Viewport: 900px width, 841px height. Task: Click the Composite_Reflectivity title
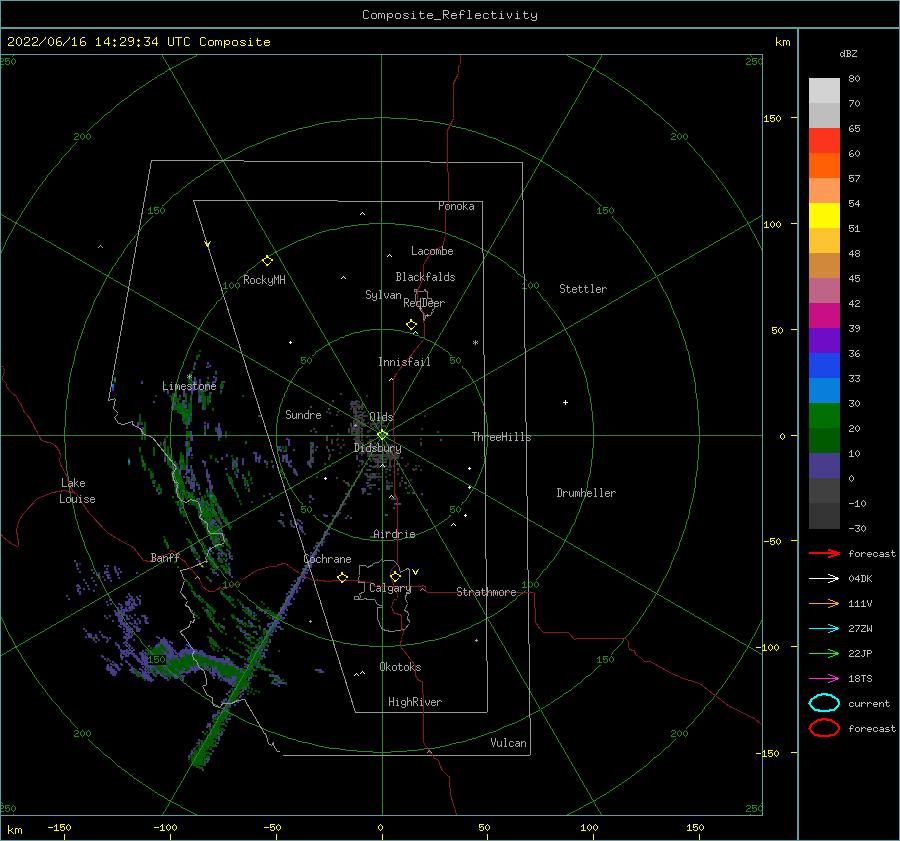[450, 15]
